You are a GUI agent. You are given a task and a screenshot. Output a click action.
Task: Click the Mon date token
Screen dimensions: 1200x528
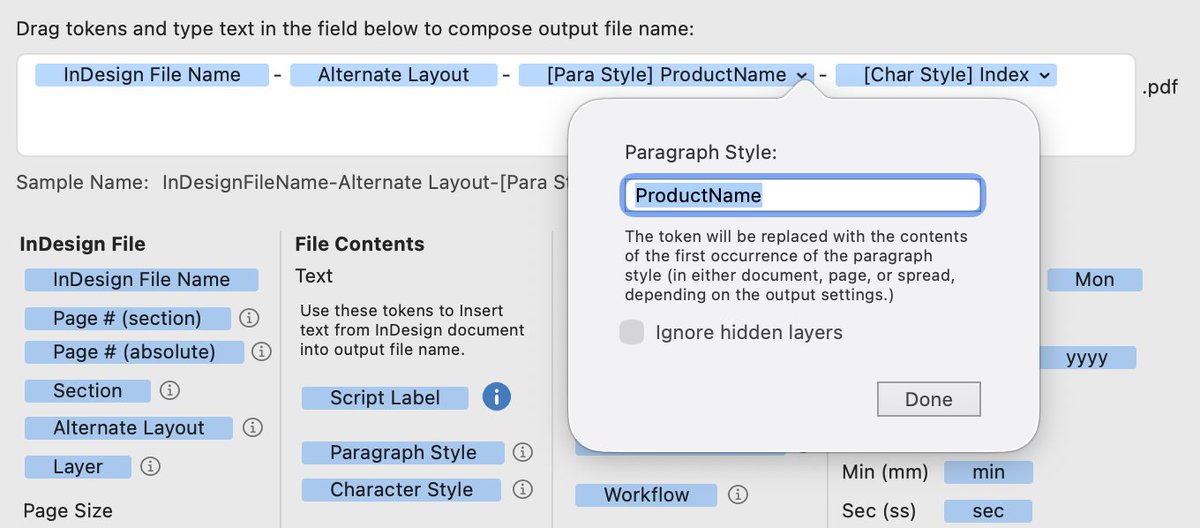1094,280
